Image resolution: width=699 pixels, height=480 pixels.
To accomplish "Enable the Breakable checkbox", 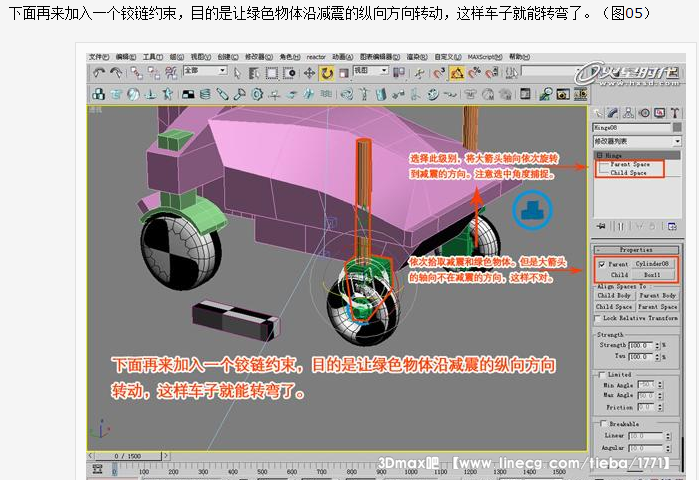I will (604, 424).
